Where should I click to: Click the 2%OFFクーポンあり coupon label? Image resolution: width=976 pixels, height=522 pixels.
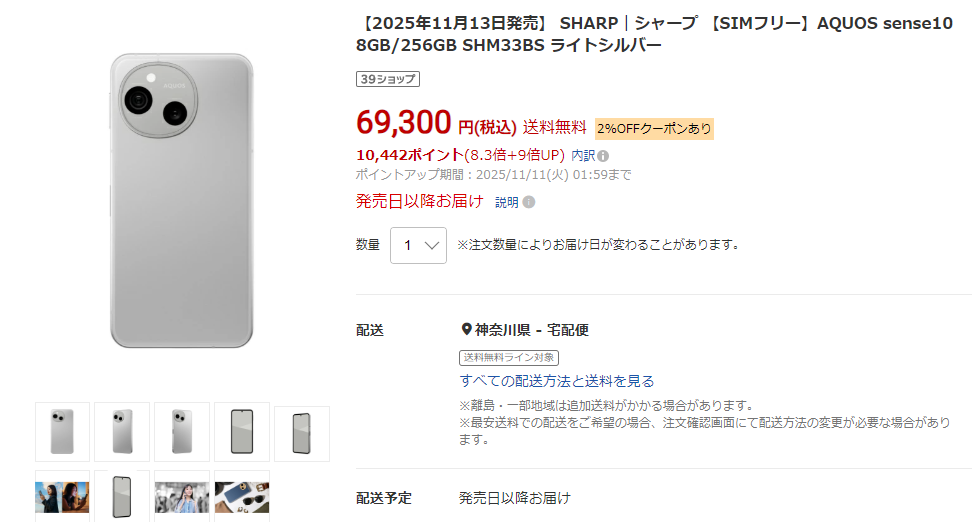(x=654, y=128)
